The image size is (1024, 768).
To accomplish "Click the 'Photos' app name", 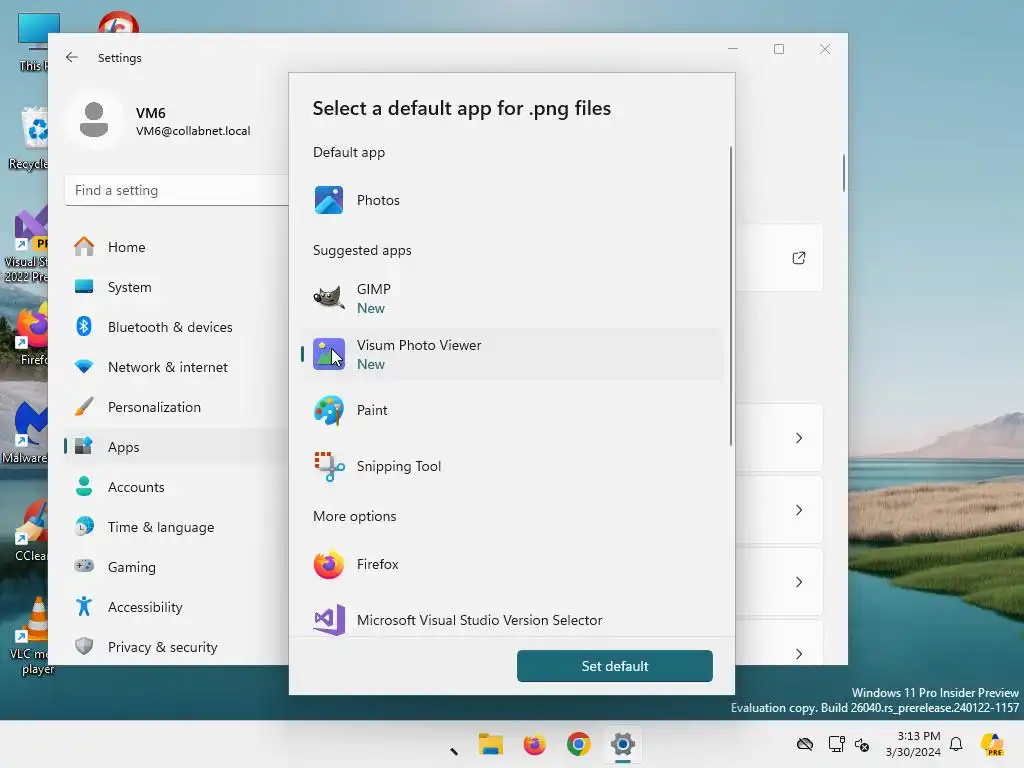I will [378, 200].
